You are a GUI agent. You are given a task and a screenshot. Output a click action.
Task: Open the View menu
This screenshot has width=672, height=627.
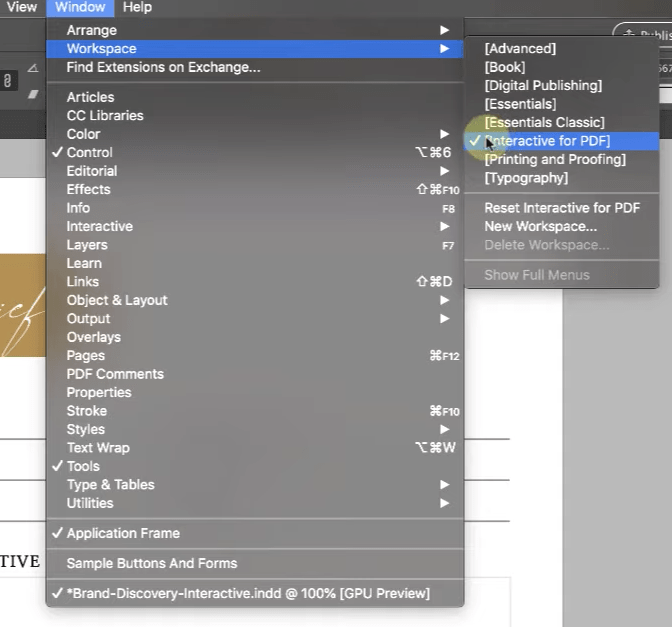click(22, 7)
